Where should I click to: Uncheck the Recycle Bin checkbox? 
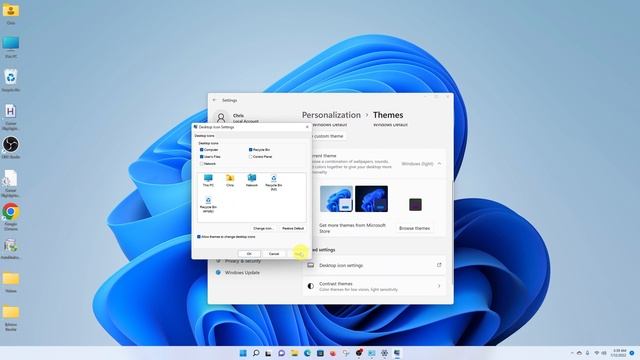click(x=250, y=150)
